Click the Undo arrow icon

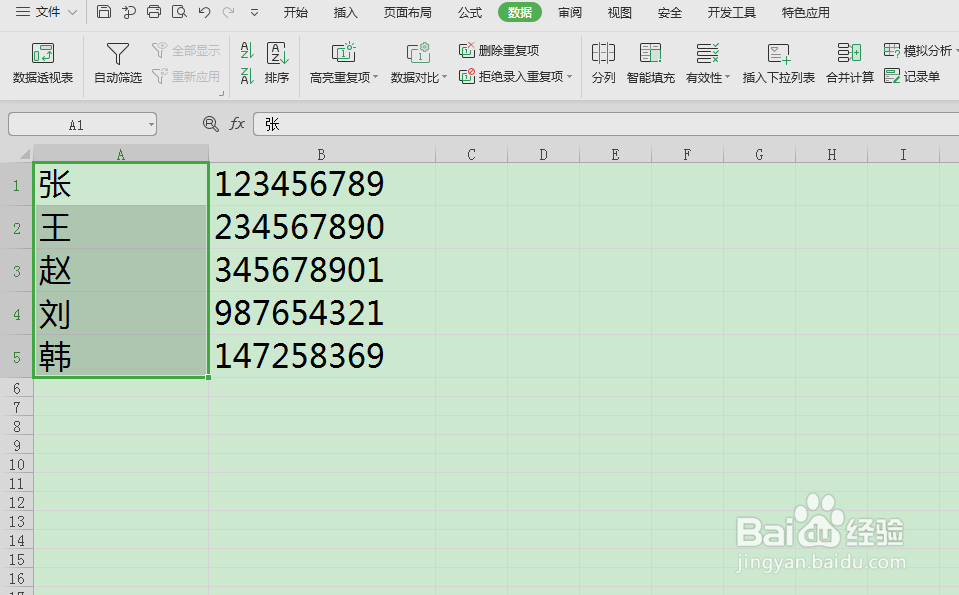tap(204, 12)
